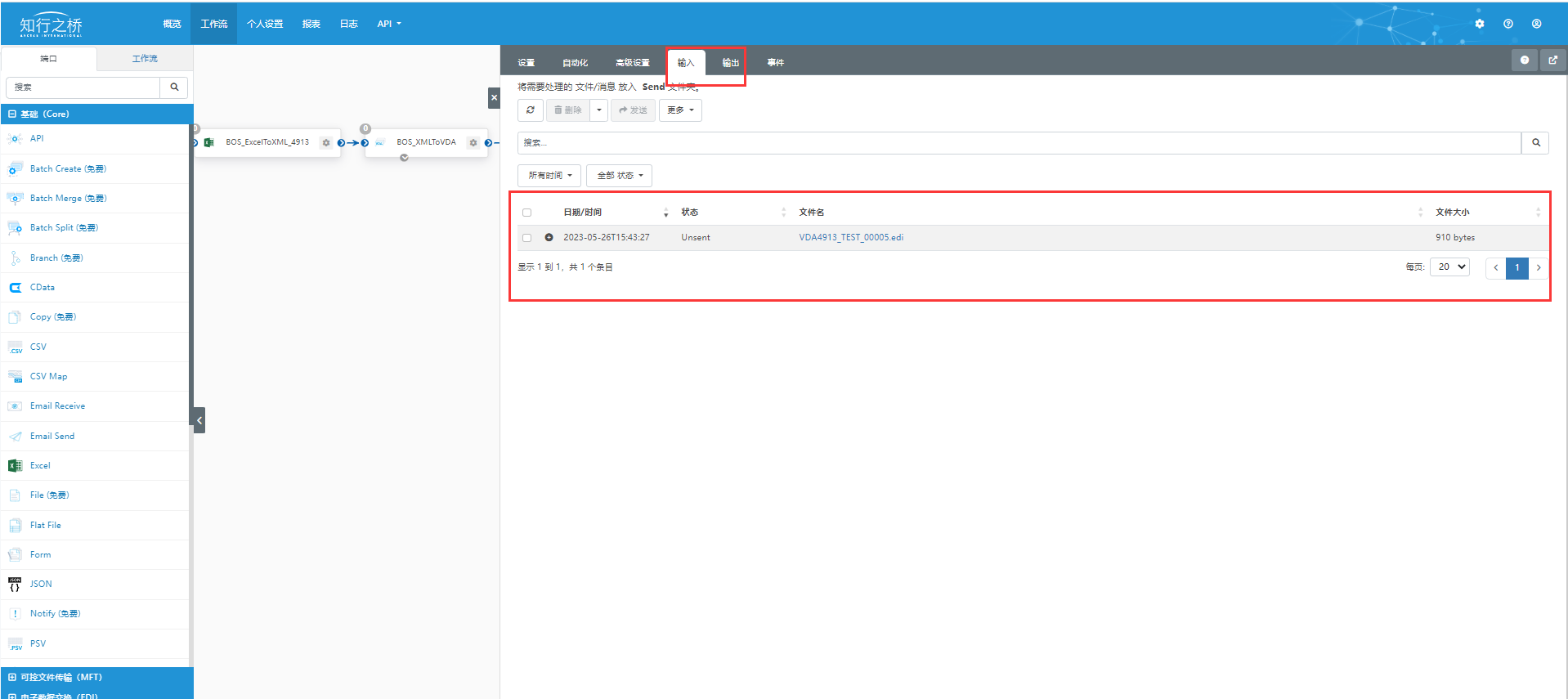This screenshot has width=1568, height=699.
Task: Click the magnifier button beside file search
Action: [x=1535, y=143]
